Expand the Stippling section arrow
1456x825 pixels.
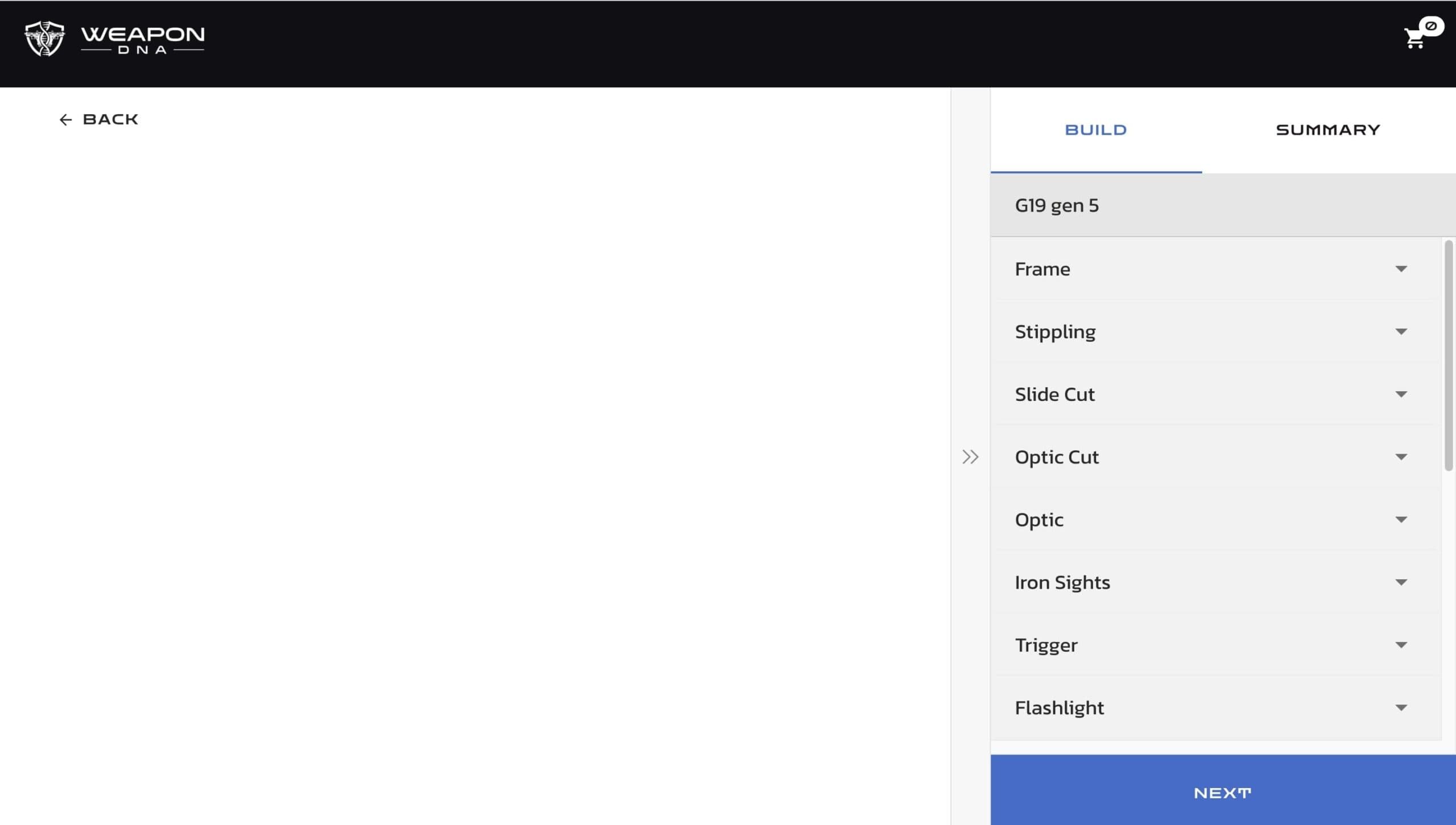1401,331
